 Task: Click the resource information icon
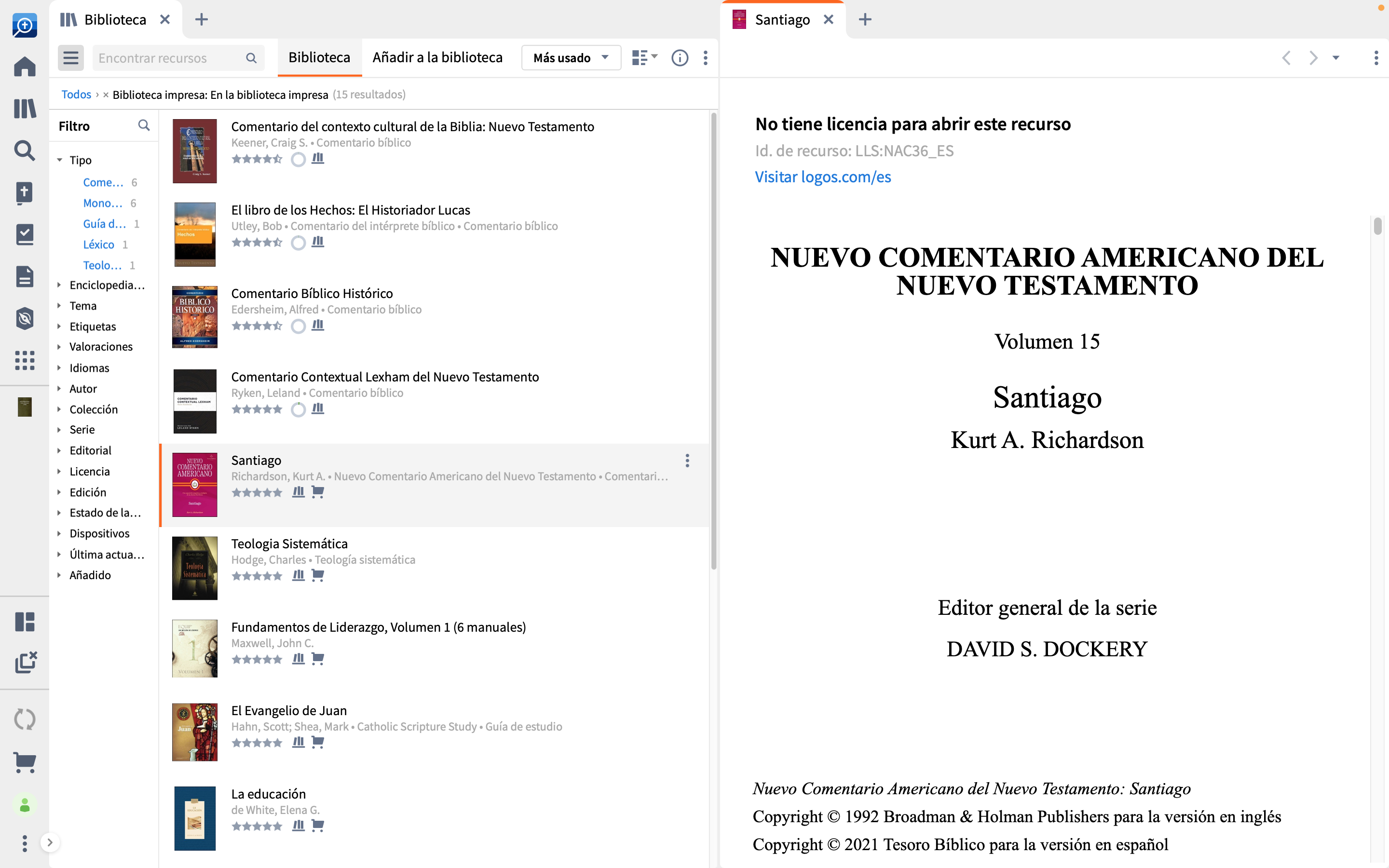pyautogui.click(x=680, y=58)
